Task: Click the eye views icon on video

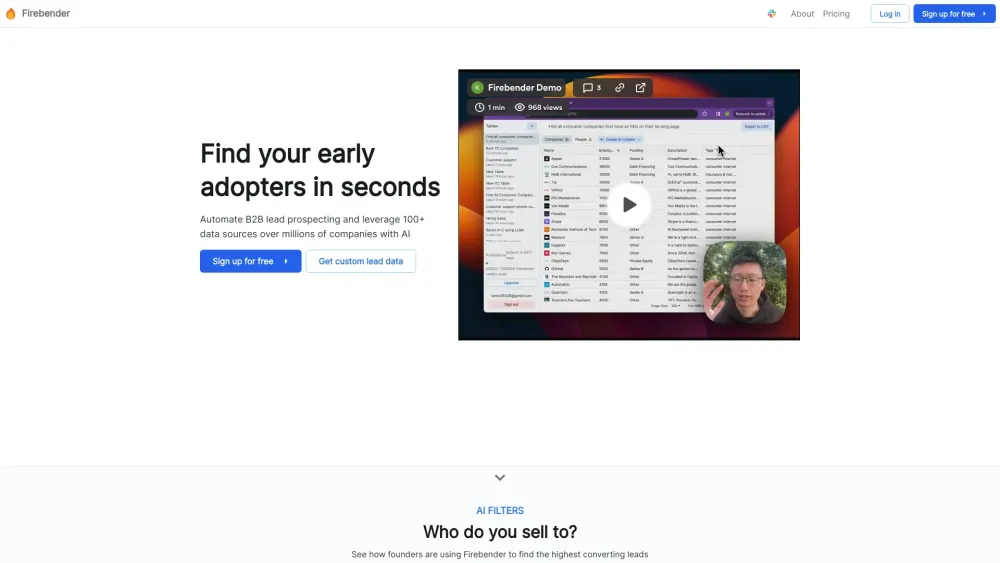Action: [x=520, y=107]
